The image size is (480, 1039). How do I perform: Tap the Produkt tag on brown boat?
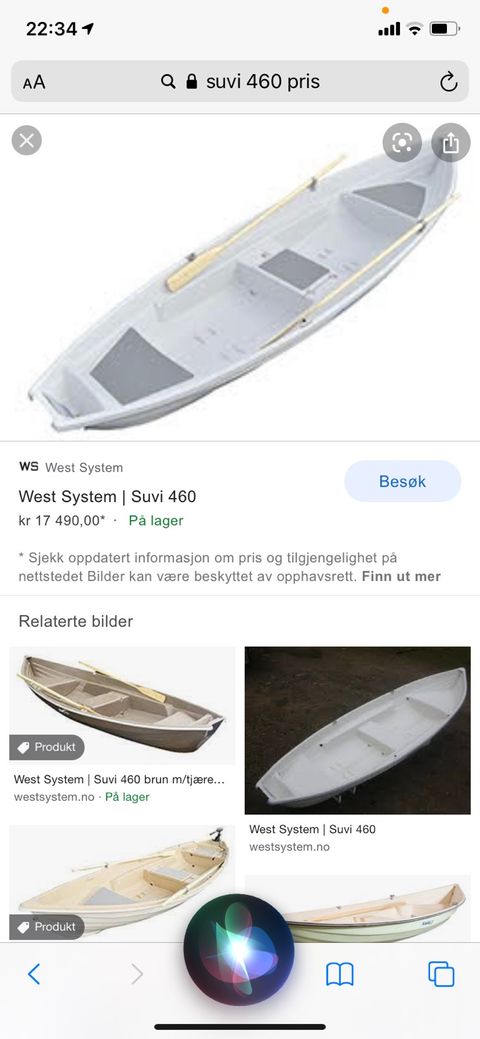pyautogui.click(x=46, y=747)
